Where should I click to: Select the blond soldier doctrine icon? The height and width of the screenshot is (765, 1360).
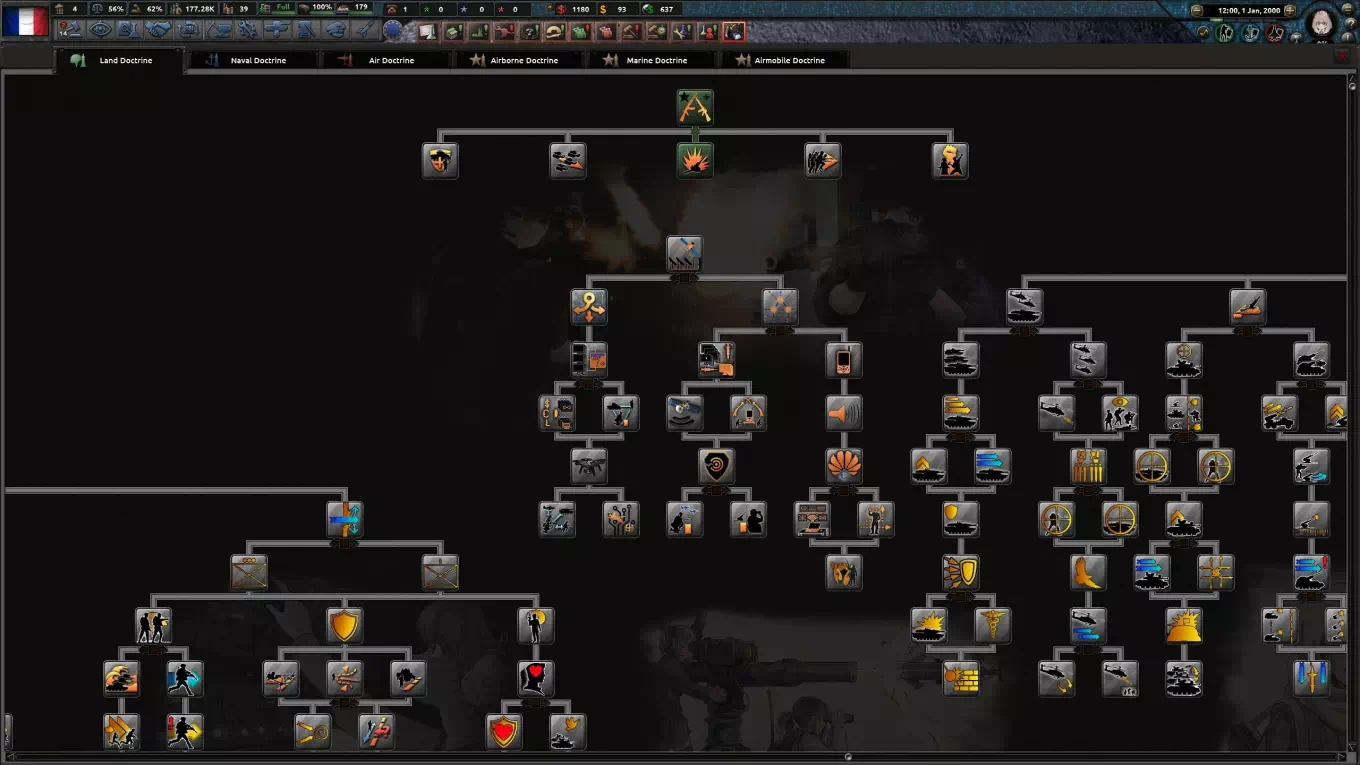[x=950, y=160]
